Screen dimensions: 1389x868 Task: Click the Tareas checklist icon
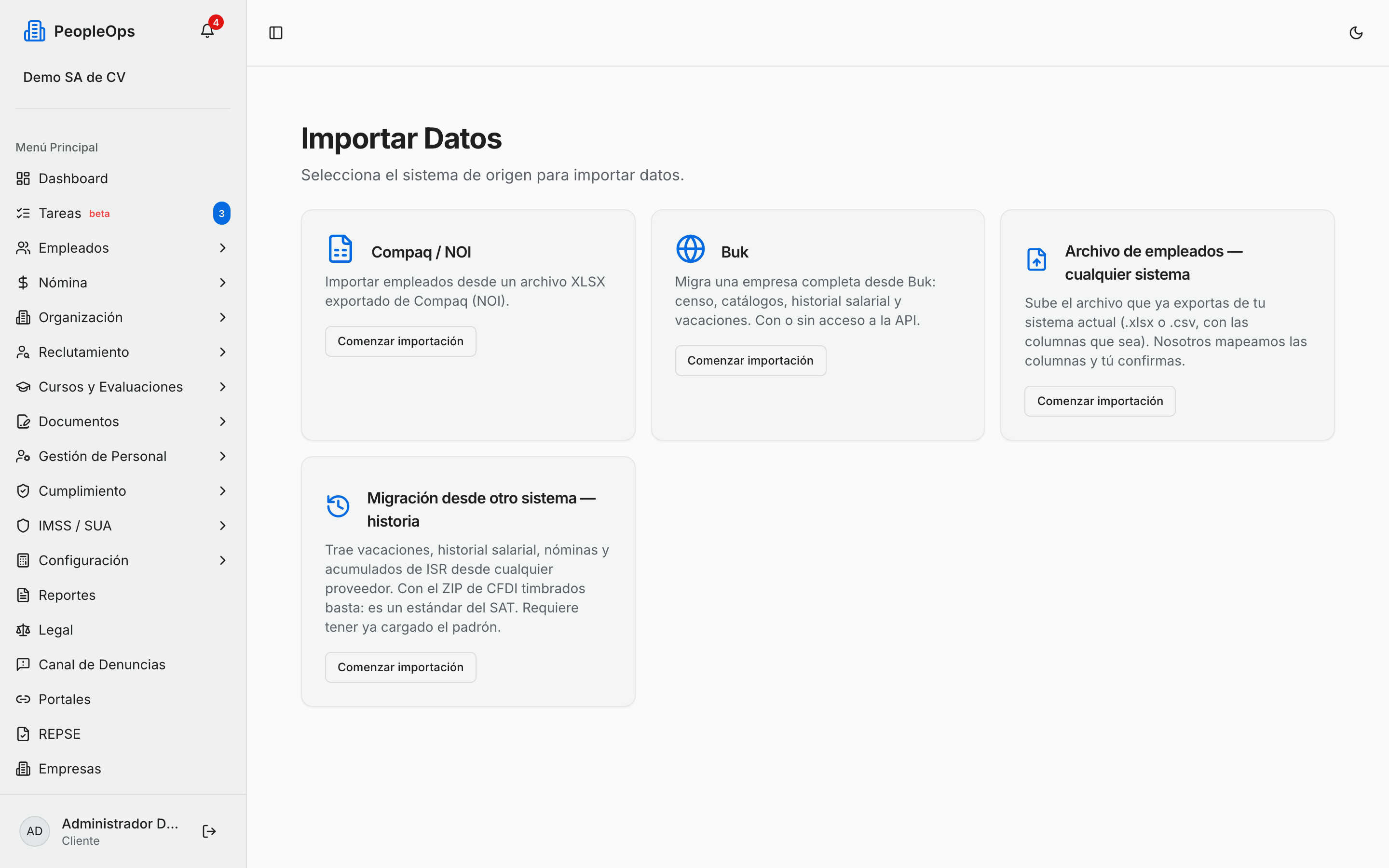coord(23,213)
